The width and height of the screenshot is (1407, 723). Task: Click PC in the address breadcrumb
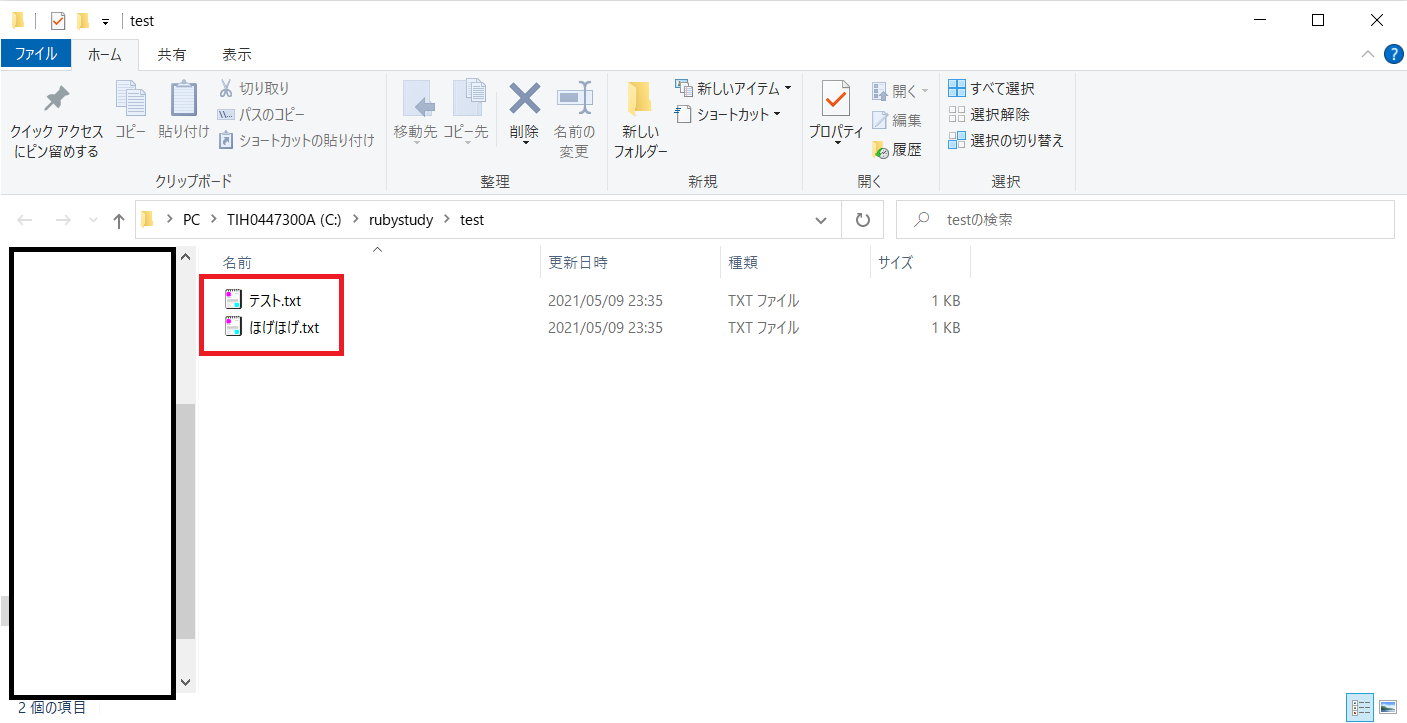pyautogui.click(x=191, y=220)
